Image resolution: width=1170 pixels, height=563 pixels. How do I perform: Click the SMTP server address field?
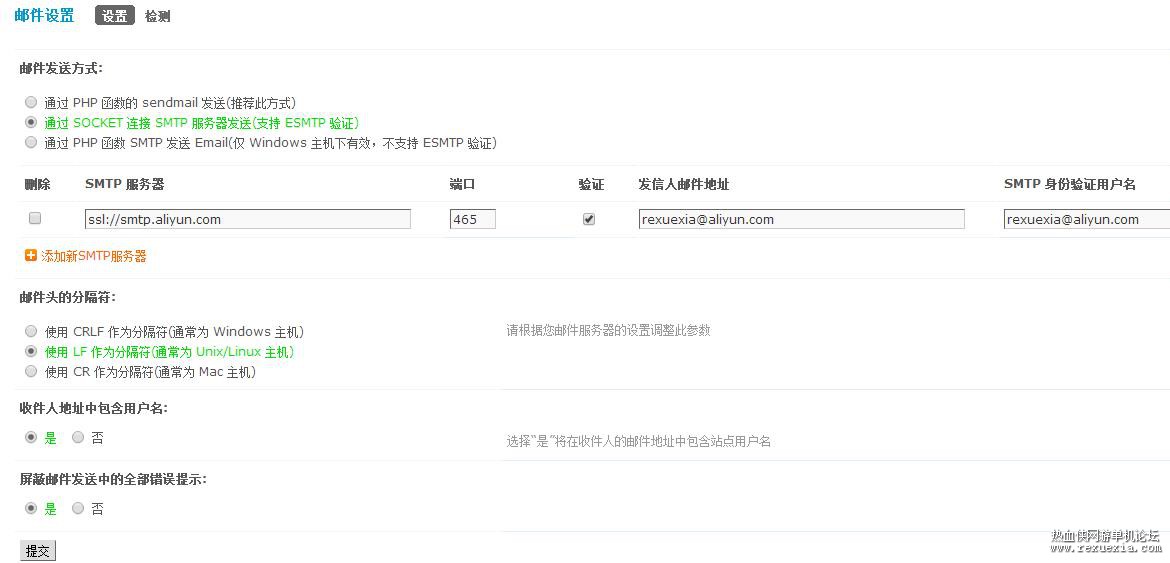tap(248, 219)
